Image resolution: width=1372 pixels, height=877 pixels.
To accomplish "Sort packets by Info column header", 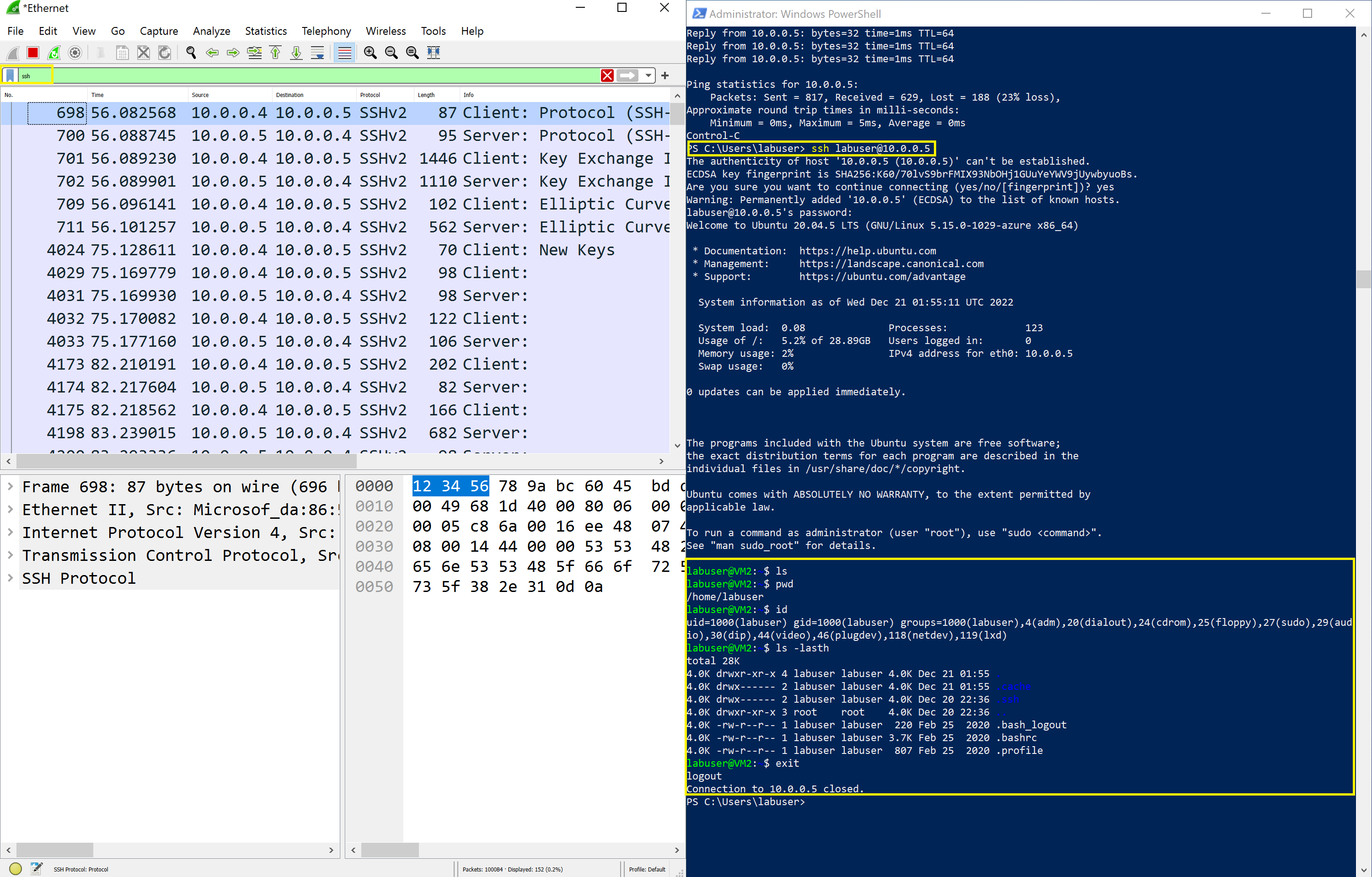I will click(565, 95).
